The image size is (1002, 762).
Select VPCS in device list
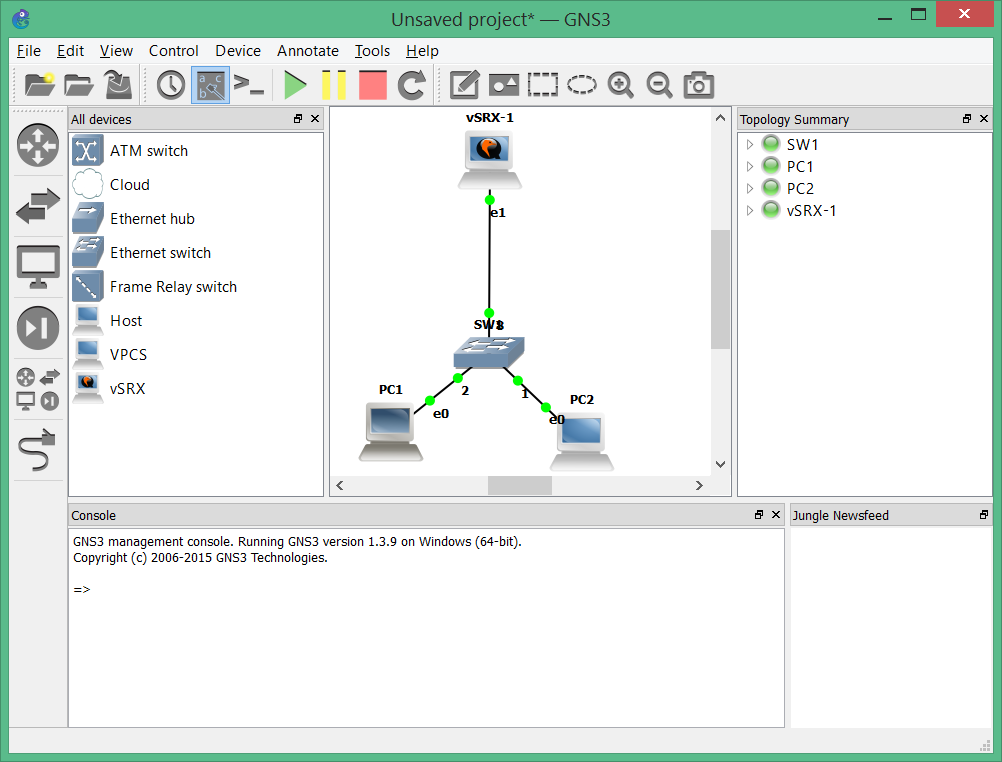tap(197, 354)
